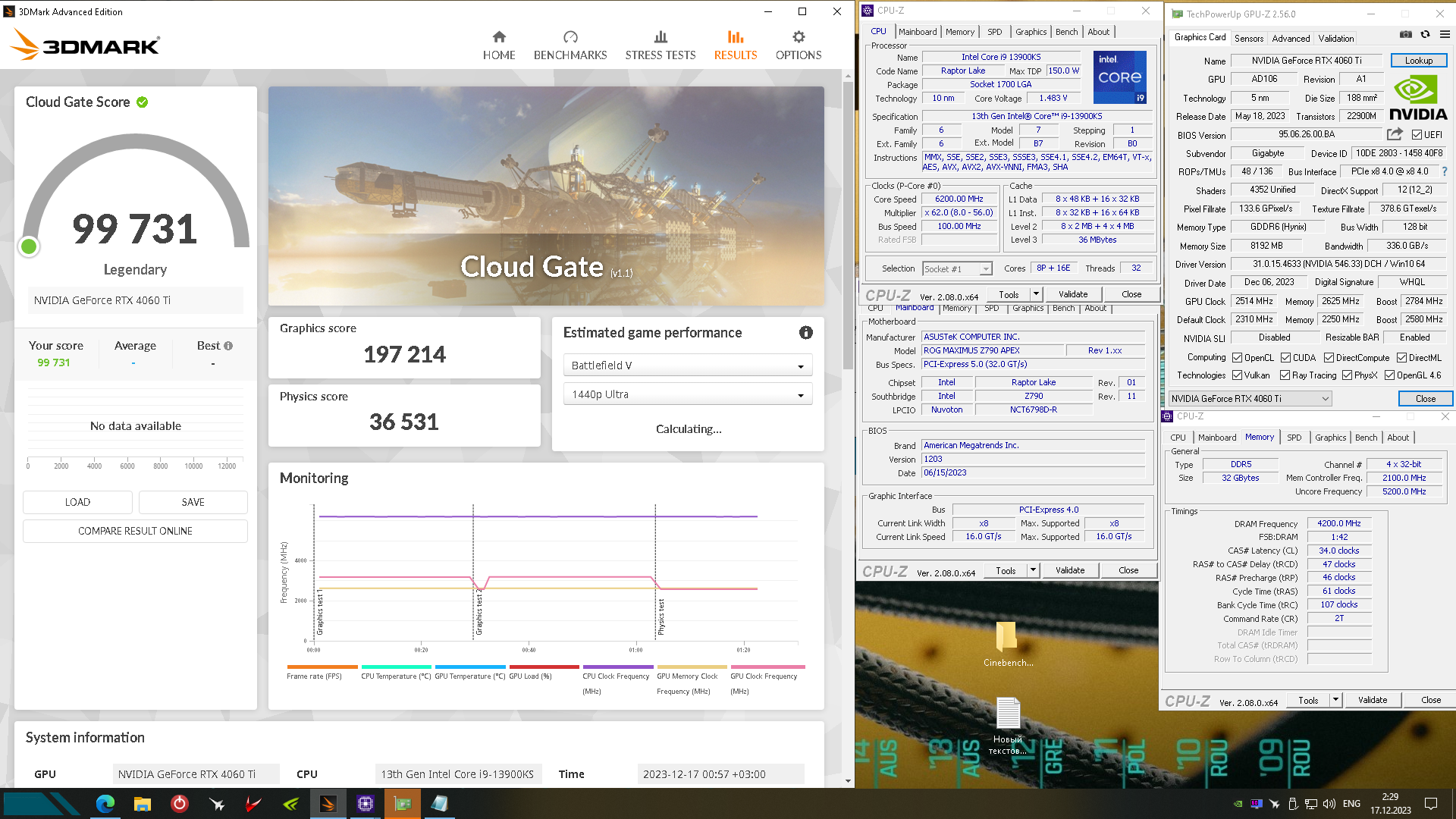Show info for the Best score
1456x819 pixels.
pyautogui.click(x=228, y=346)
